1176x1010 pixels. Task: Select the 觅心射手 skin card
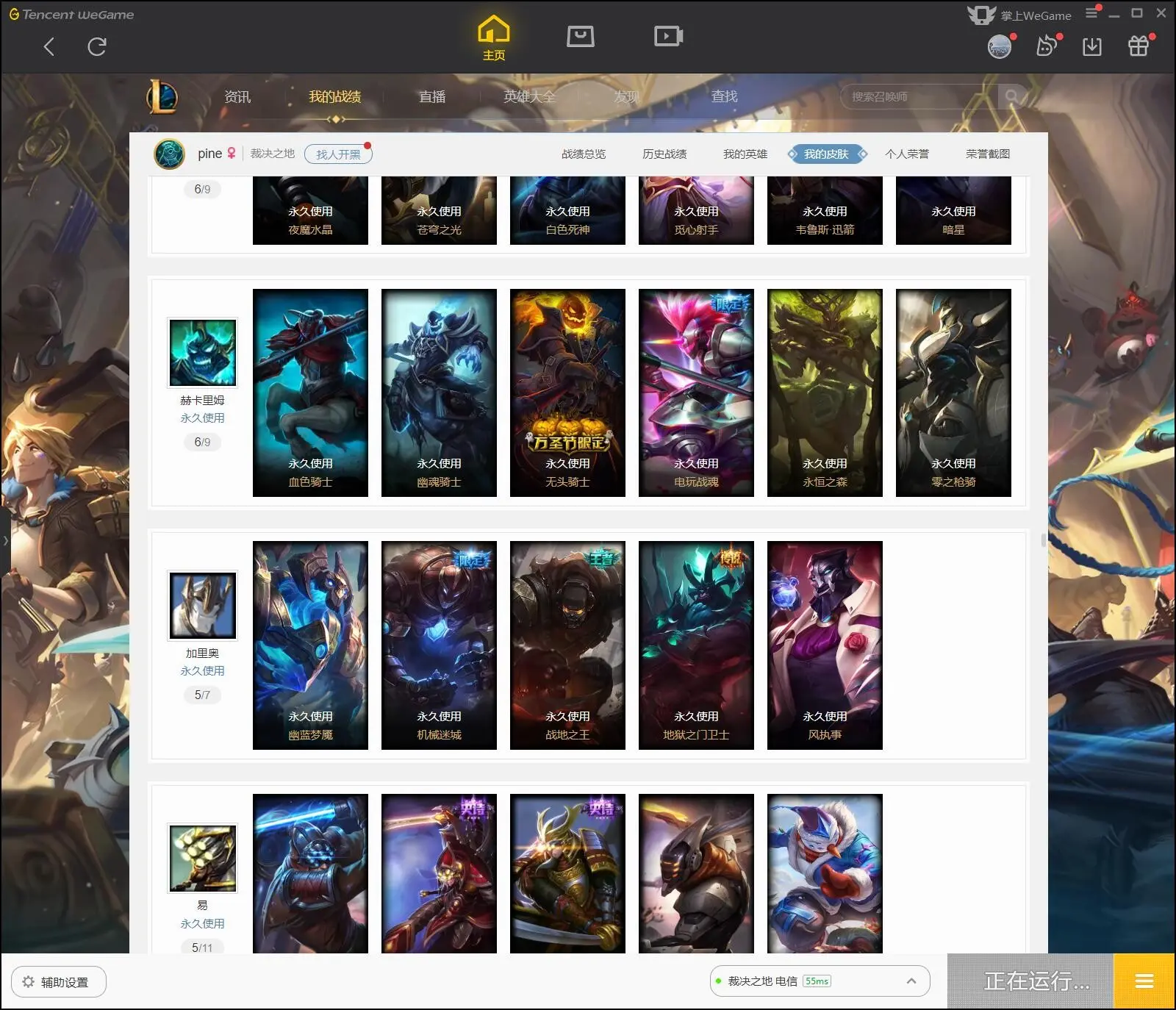pyautogui.click(x=696, y=211)
